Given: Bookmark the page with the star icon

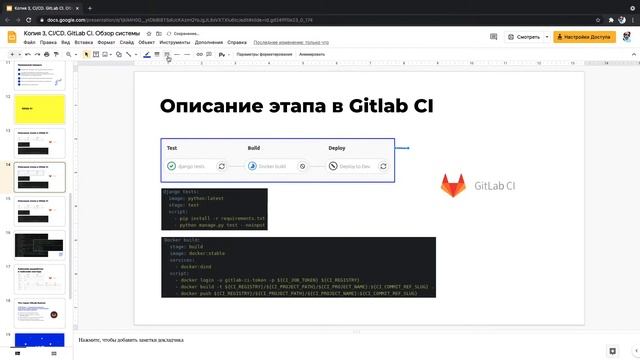Looking at the screenshot, I should 598,20.
